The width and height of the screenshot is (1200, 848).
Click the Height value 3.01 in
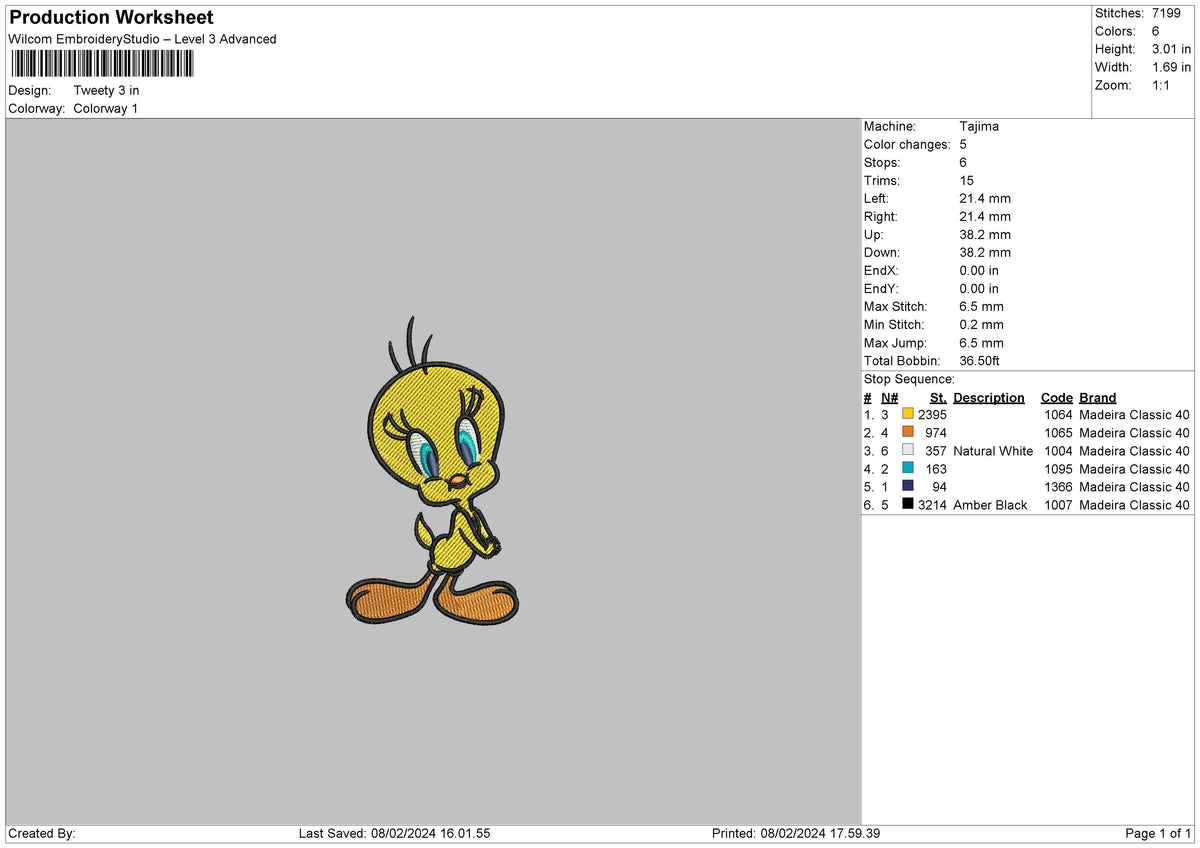click(x=1171, y=49)
